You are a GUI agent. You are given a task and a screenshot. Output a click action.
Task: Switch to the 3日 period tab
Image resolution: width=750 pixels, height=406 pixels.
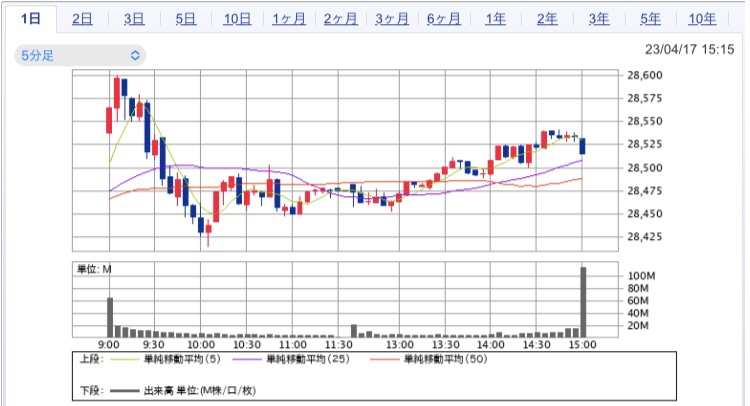tap(134, 19)
